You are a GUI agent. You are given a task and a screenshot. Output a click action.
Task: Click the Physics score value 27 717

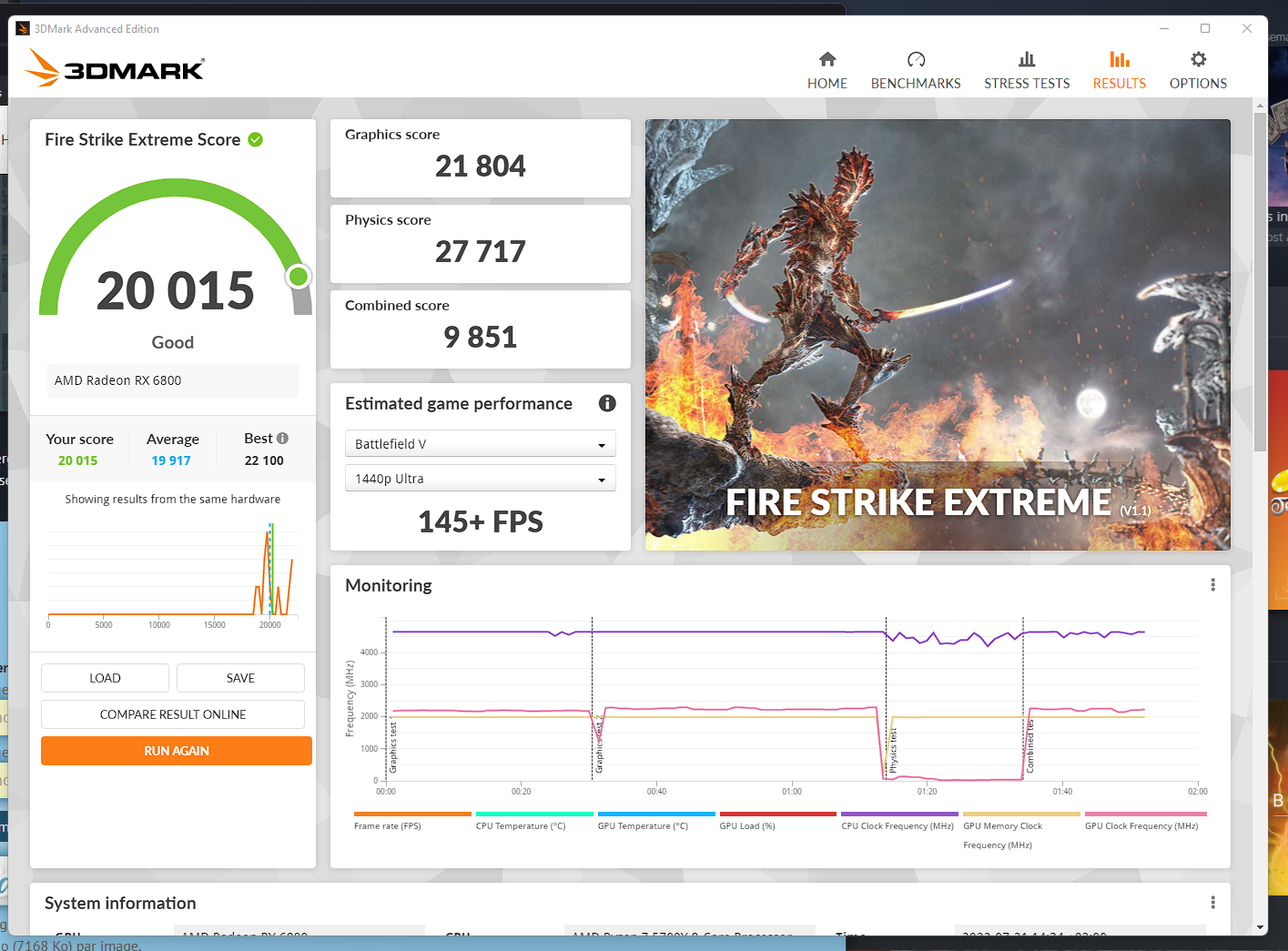click(x=481, y=252)
